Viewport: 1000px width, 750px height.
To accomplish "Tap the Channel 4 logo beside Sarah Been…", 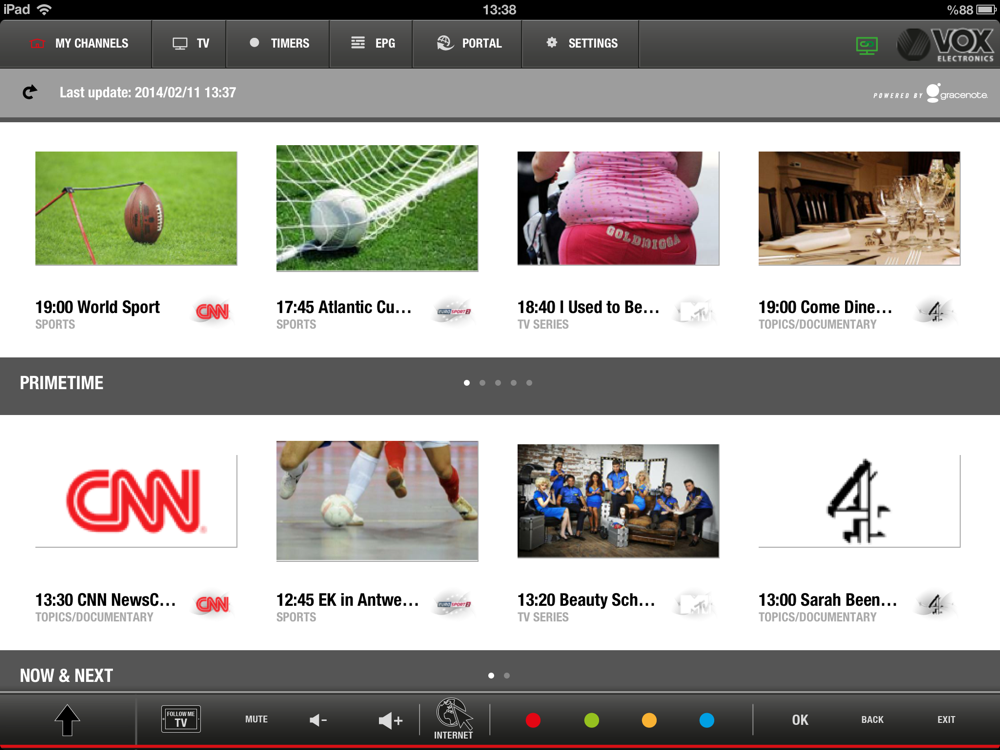I will click(935, 604).
